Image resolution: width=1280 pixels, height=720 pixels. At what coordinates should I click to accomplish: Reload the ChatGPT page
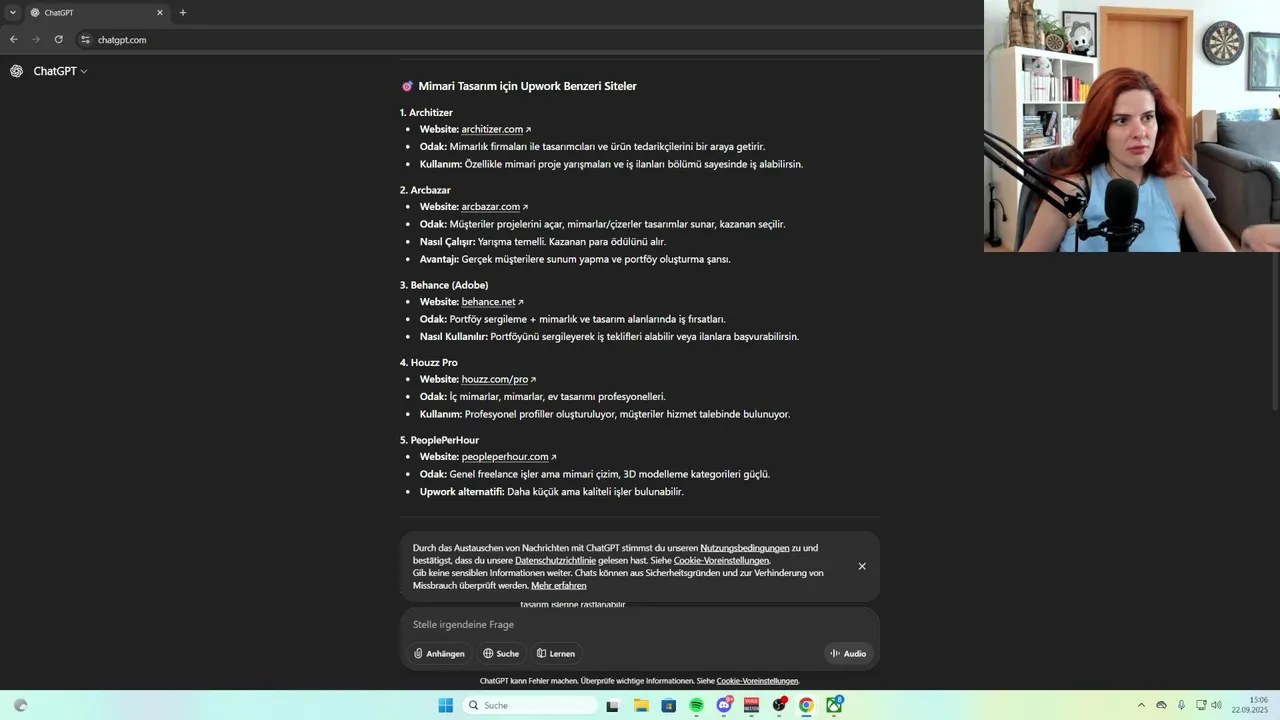coord(58,40)
